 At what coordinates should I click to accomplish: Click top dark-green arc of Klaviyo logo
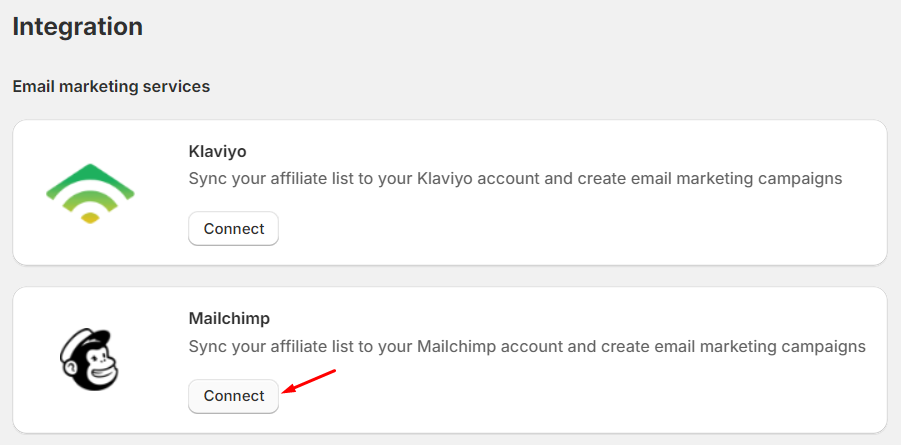tap(90, 173)
